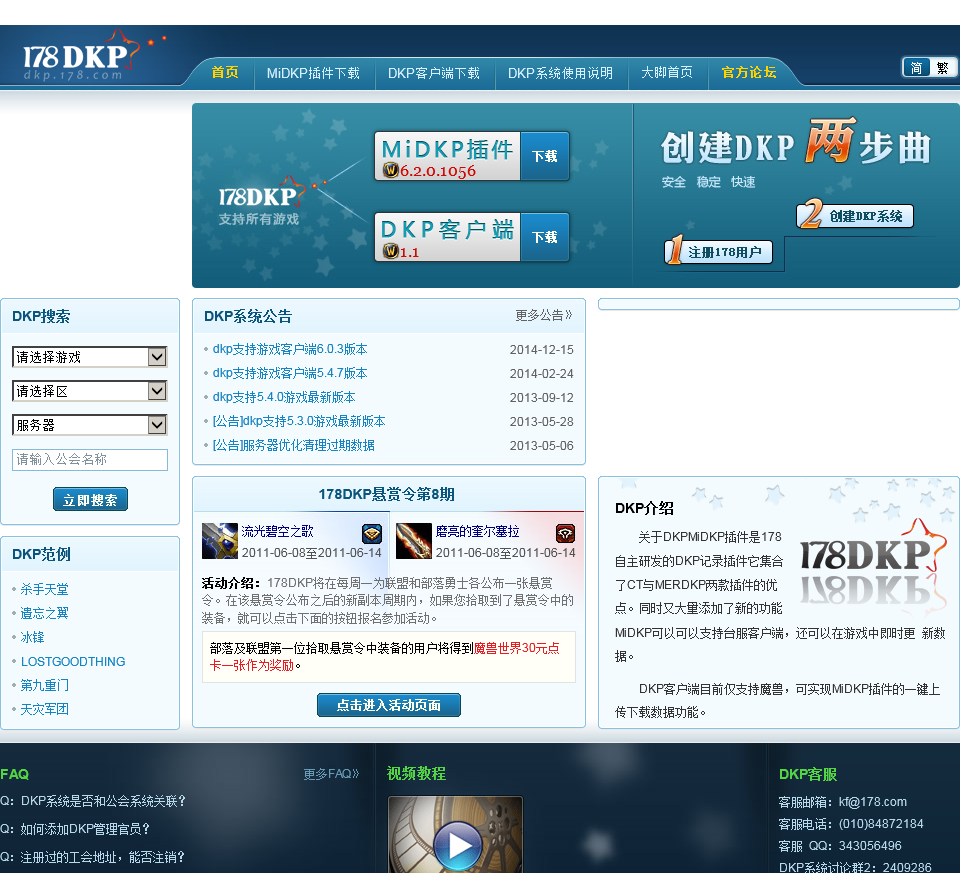This screenshot has height=873, width=960.
Task: Open FAQ 如何添加DKP管理官员？
Action: (85, 829)
